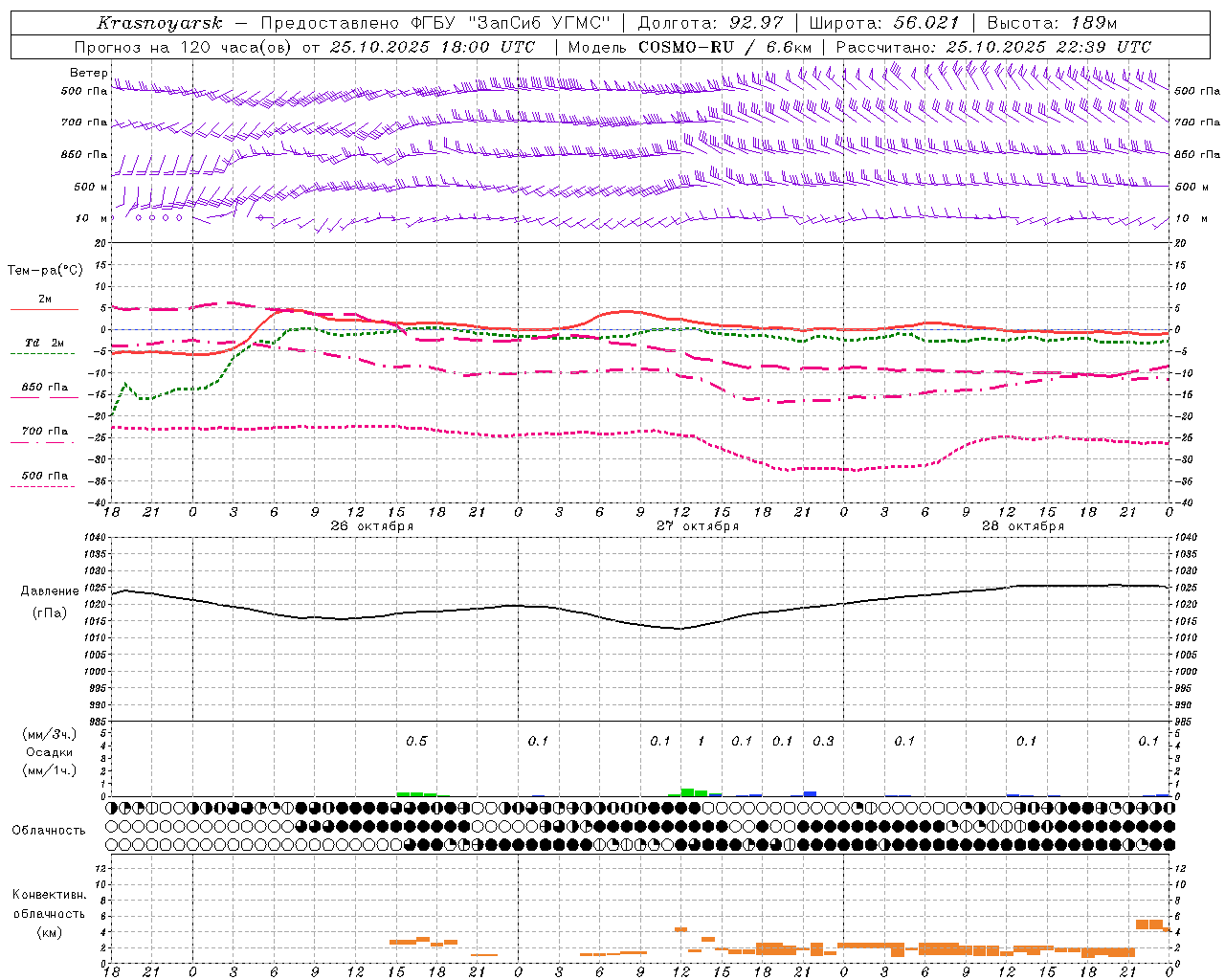Click the 'Модель COSMO-RU / 6.6км' label
Viewport: 1225px width, 980px height.
690,47
